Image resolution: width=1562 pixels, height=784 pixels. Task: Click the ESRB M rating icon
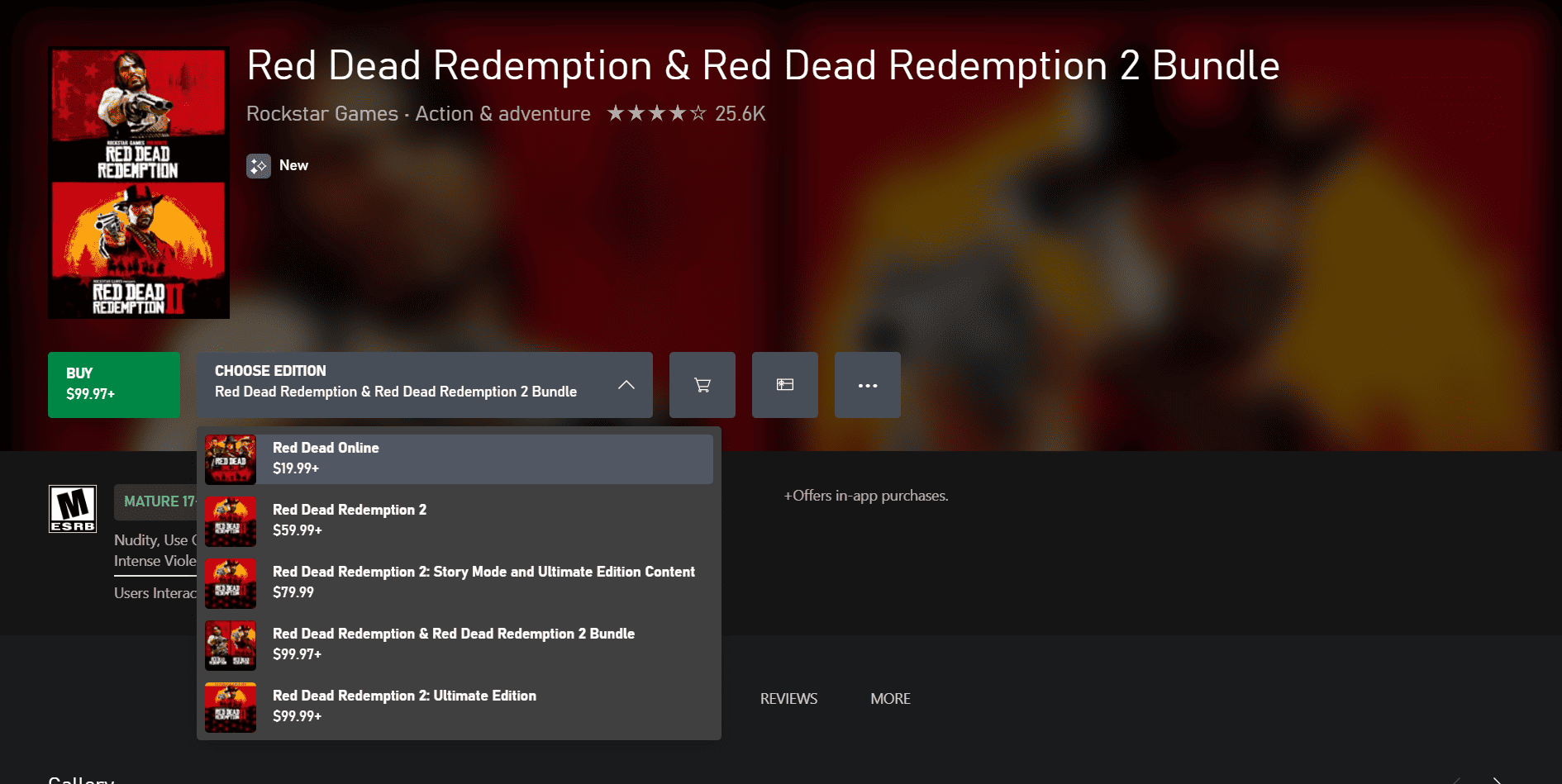[x=73, y=509]
